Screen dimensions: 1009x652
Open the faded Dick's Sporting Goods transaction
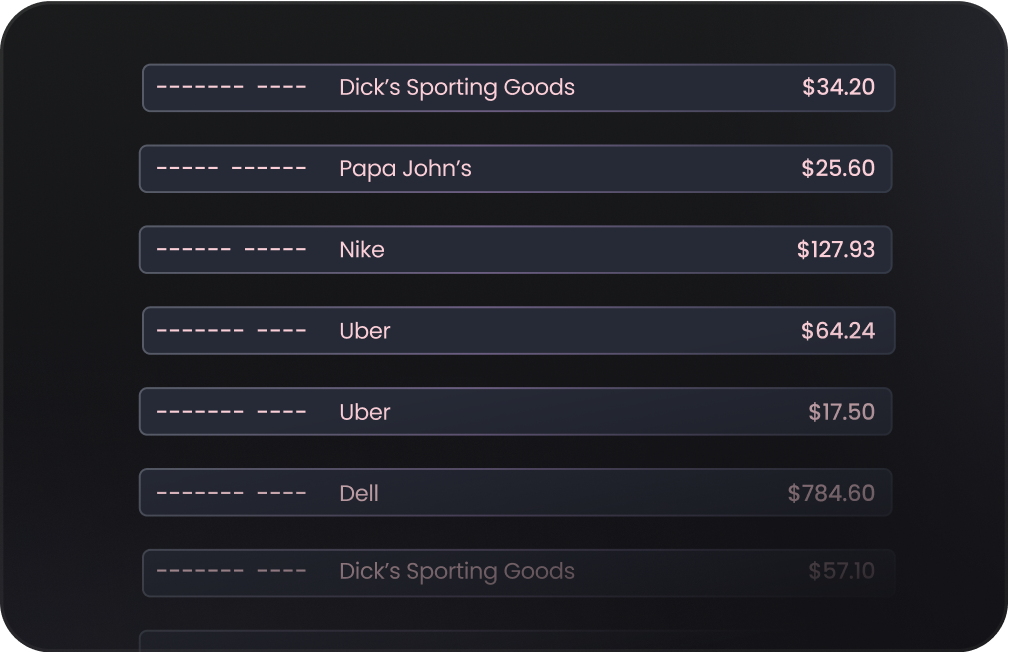(518, 573)
